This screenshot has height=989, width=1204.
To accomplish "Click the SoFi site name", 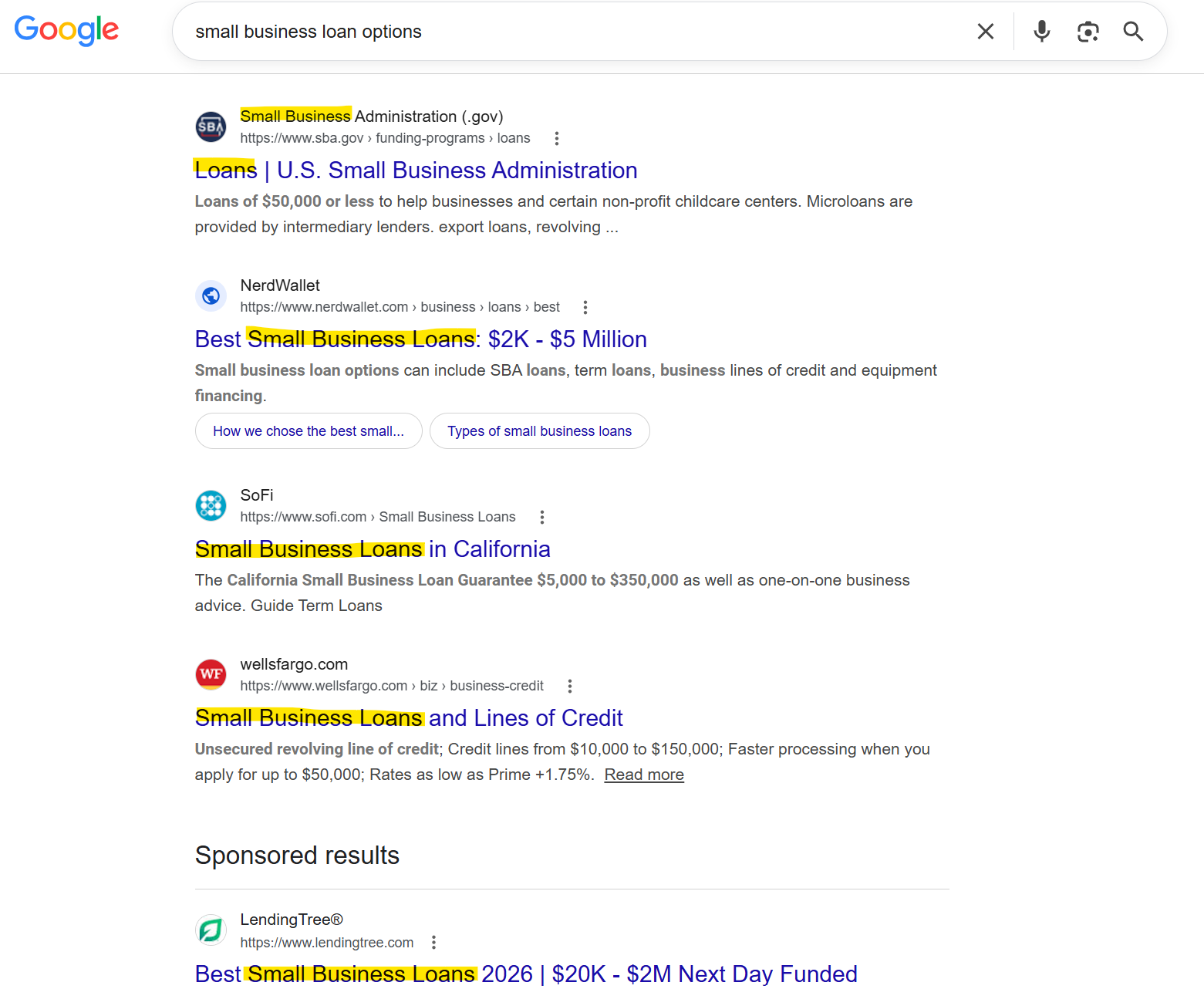I will tap(257, 495).
